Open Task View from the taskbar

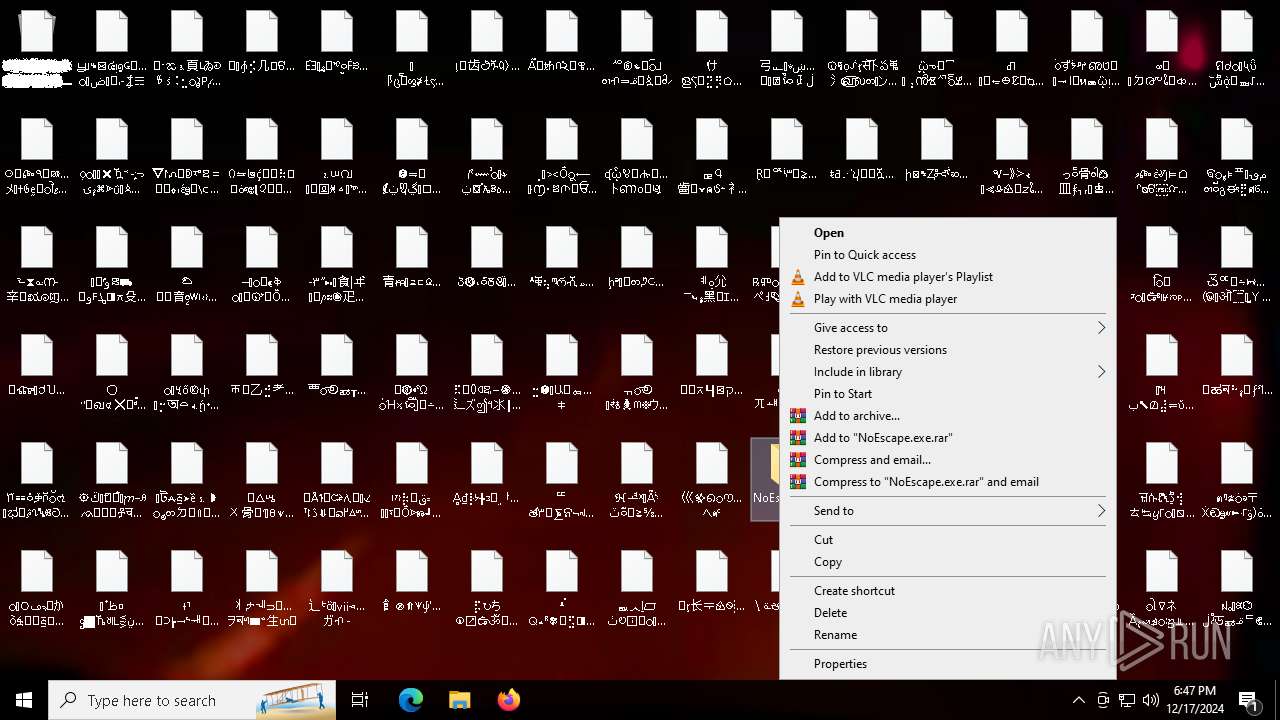point(360,700)
